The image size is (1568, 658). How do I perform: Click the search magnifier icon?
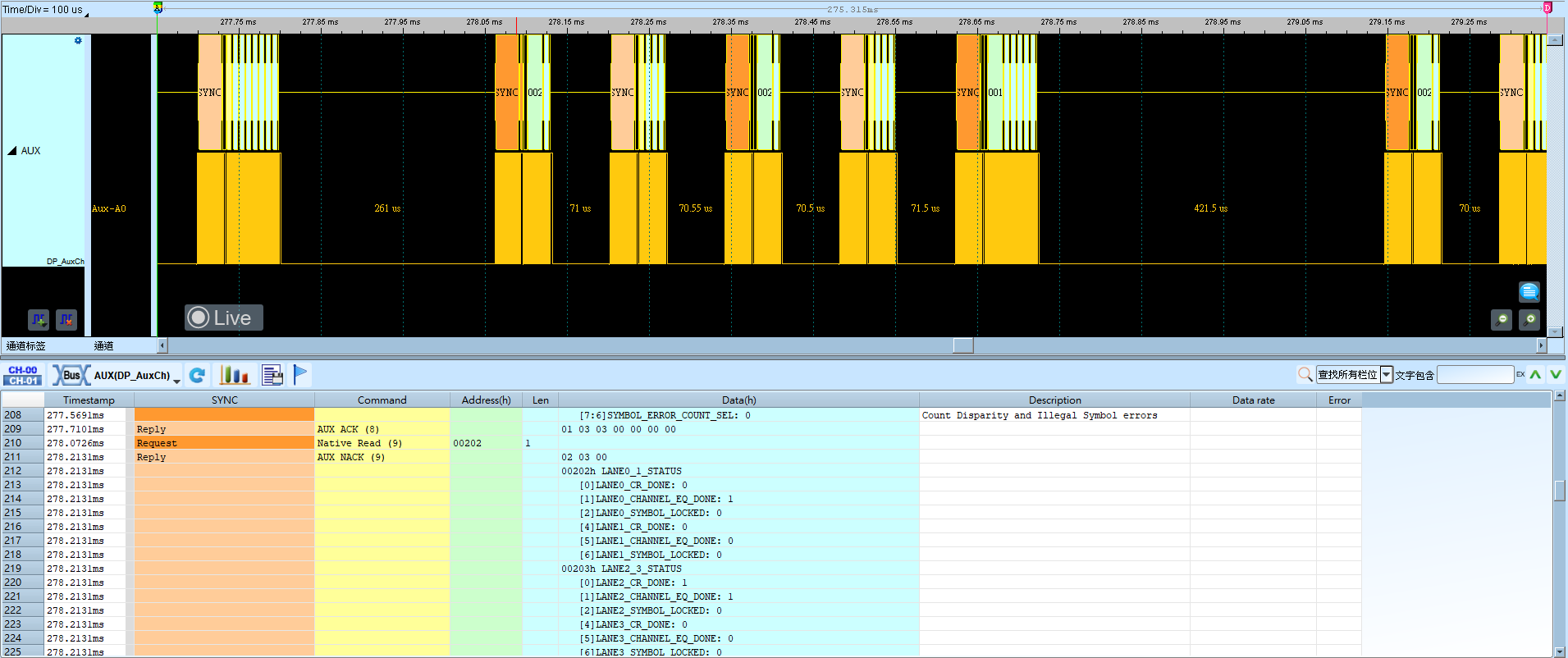1305,375
